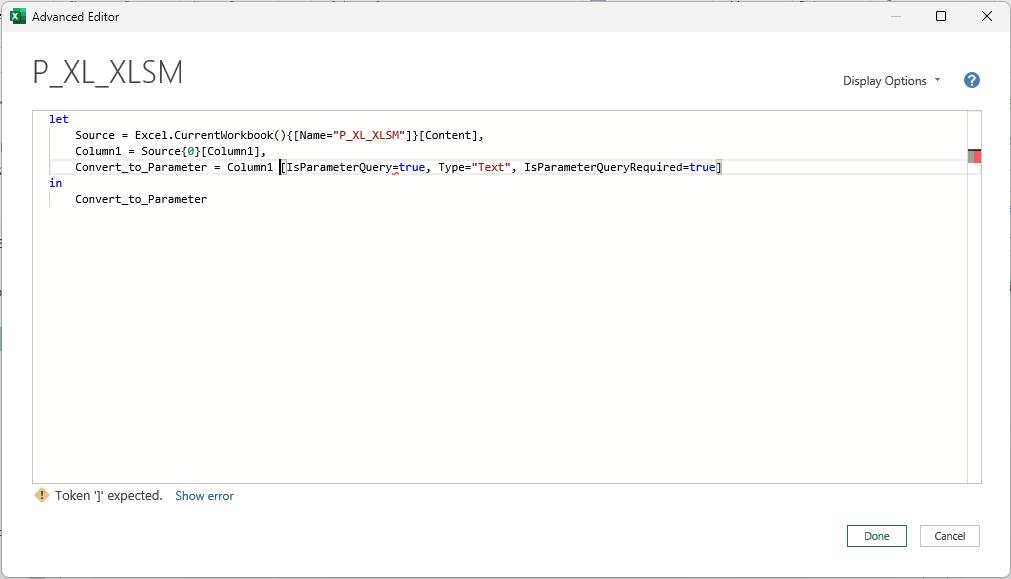Click IsParameterQuery text with the red squiggle

pos(340,168)
